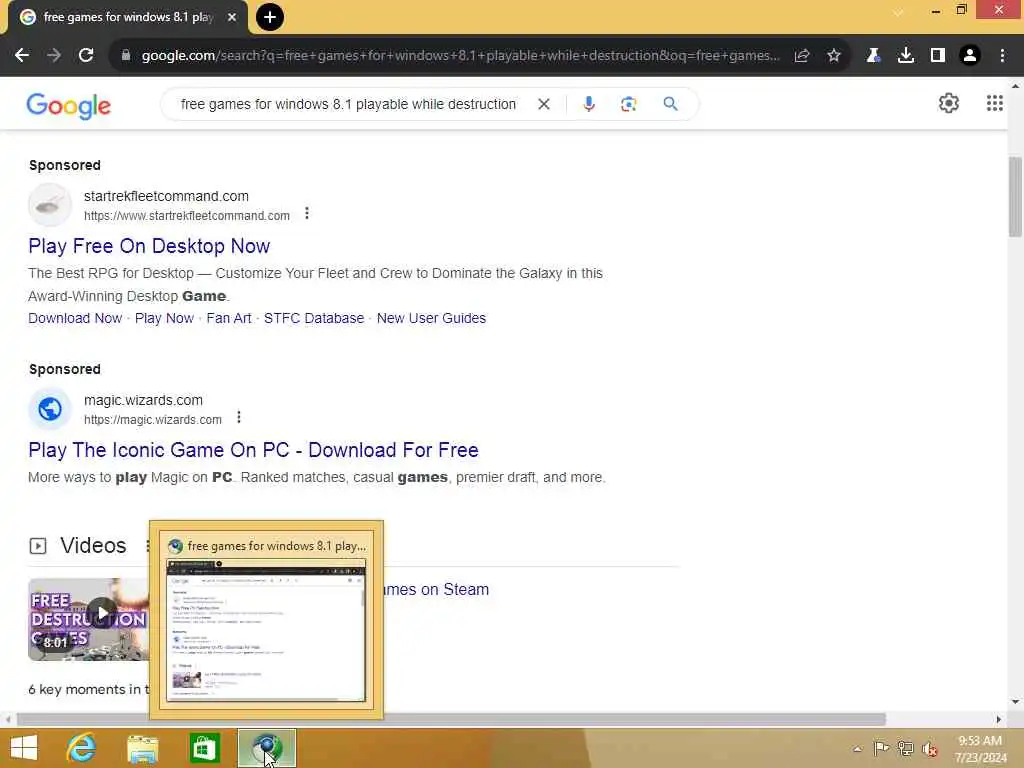Click the forward navigation arrow
The width and height of the screenshot is (1024, 768).
point(54,56)
